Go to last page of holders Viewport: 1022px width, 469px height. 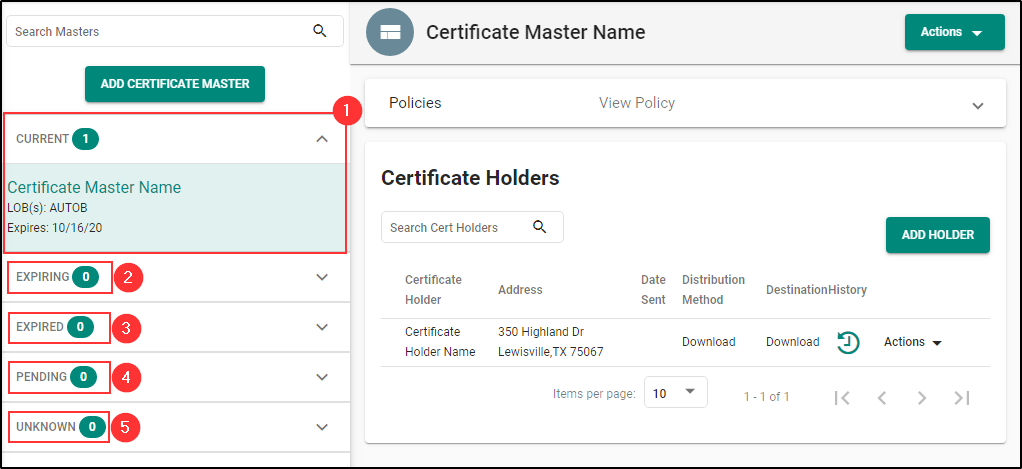pyautogui.click(x=962, y=397)
